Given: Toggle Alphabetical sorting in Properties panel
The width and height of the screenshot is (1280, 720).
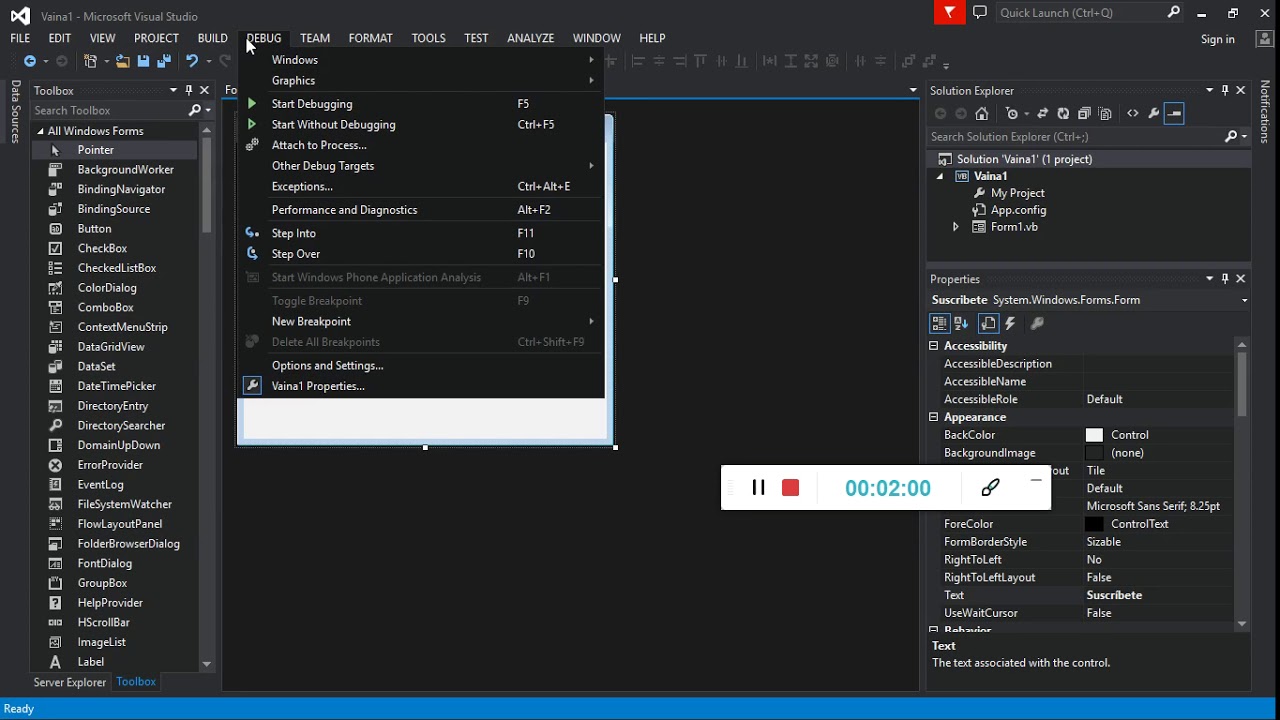Looking at the screenshot, I should click(961, 323).
